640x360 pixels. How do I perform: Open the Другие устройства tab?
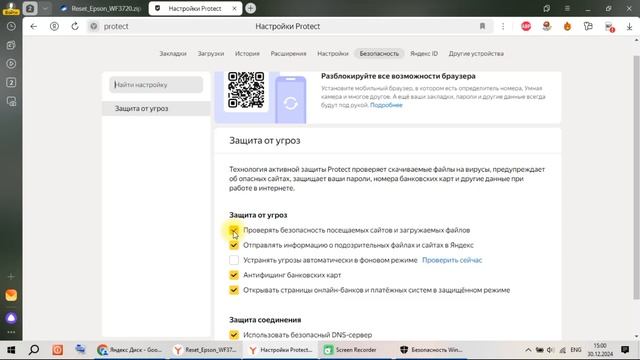(x=476, y=53)
